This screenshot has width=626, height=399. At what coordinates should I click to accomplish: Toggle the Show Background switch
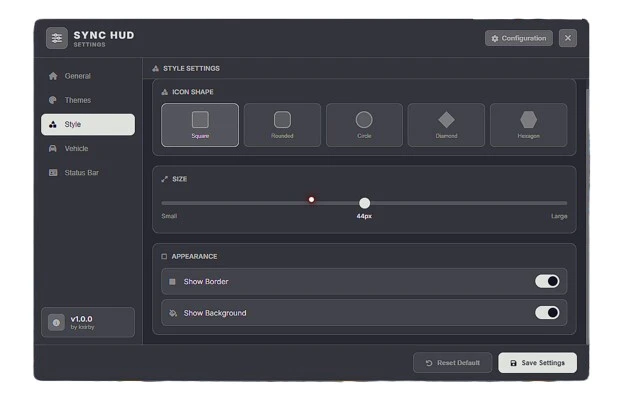click(547, 312)
